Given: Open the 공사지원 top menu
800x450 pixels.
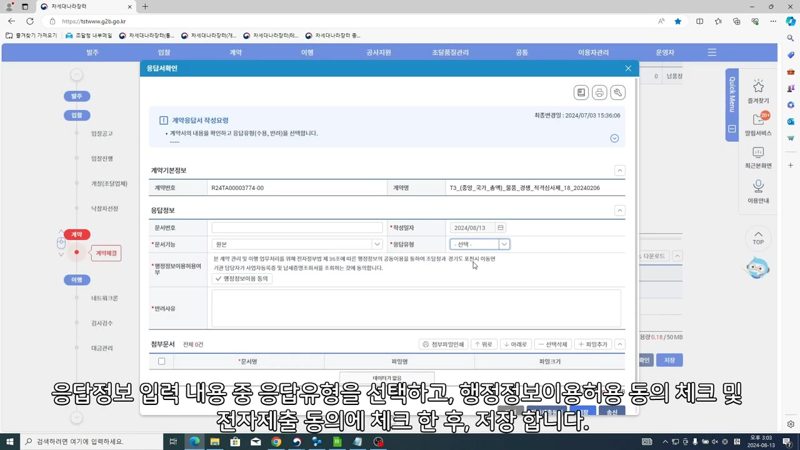Looking at the screenshot, I should click(379, 53).
